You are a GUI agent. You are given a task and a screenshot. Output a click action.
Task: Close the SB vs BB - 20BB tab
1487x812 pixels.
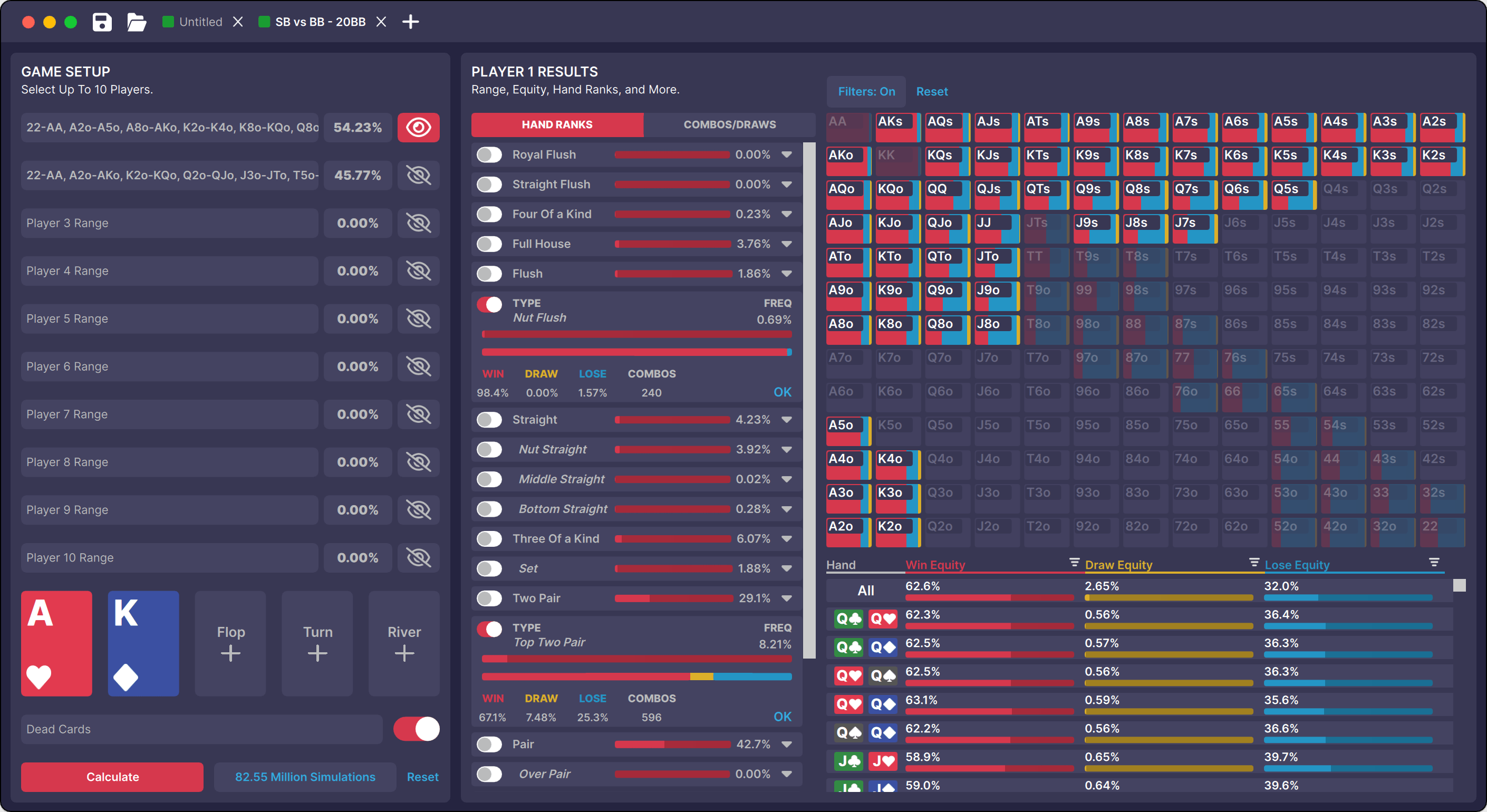tap(381, 22)
